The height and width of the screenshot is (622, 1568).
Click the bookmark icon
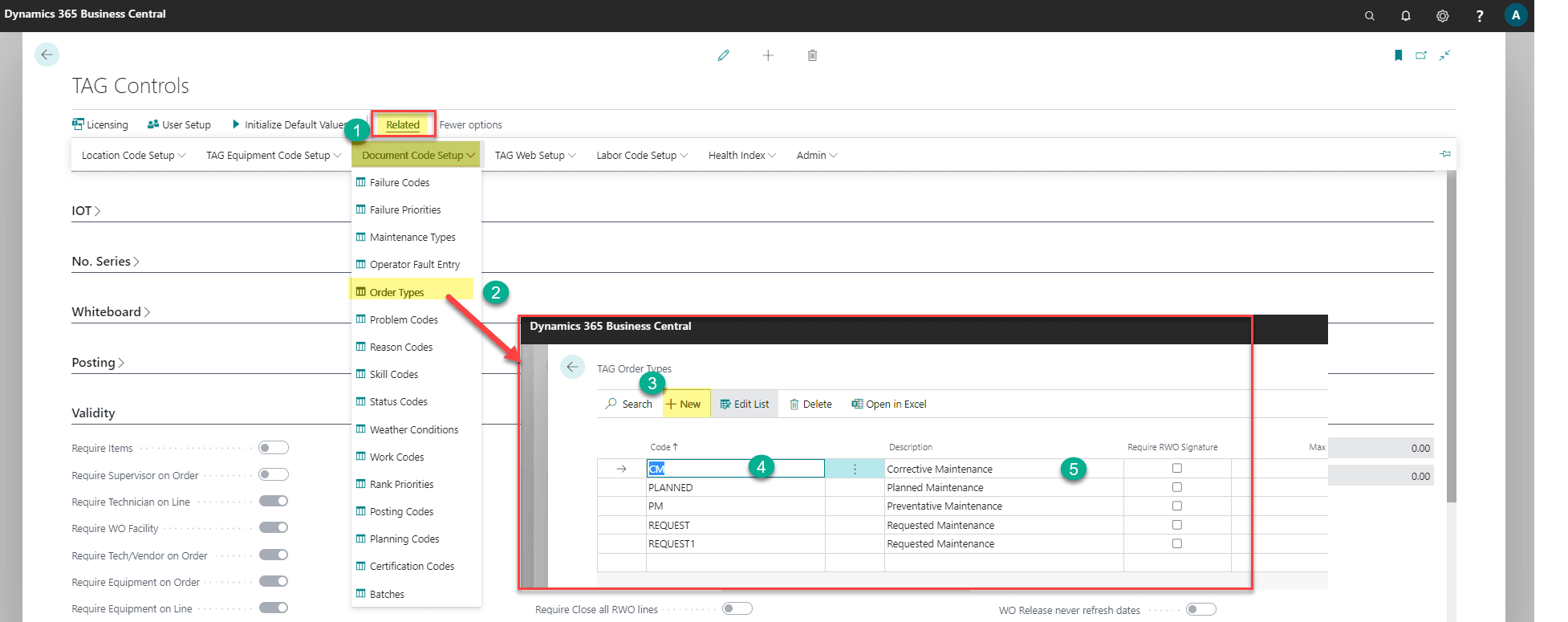pos(1399,55)
